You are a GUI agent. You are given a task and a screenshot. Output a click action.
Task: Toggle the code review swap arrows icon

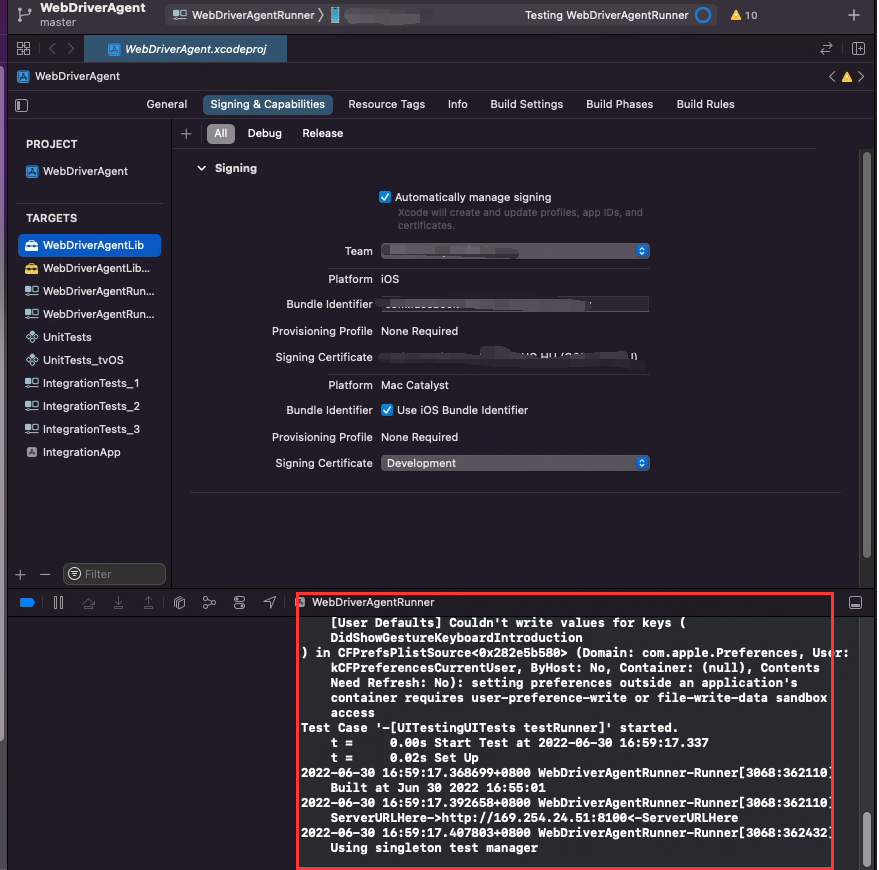pyautogui.click(x=826, y=49)
